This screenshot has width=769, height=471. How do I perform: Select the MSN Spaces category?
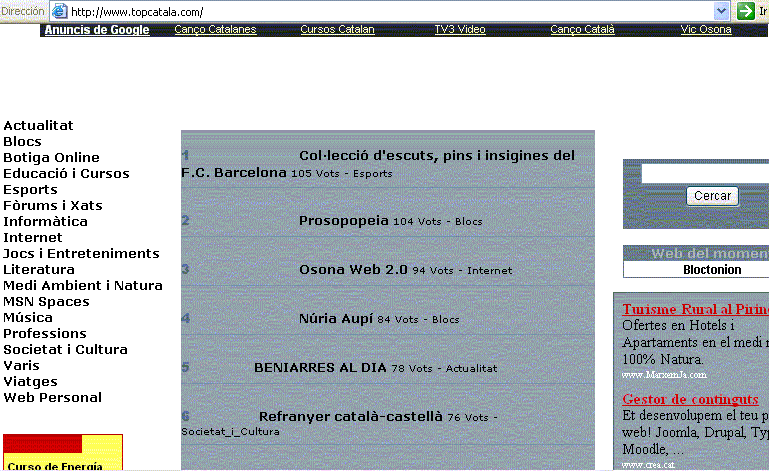click(47, 302)
